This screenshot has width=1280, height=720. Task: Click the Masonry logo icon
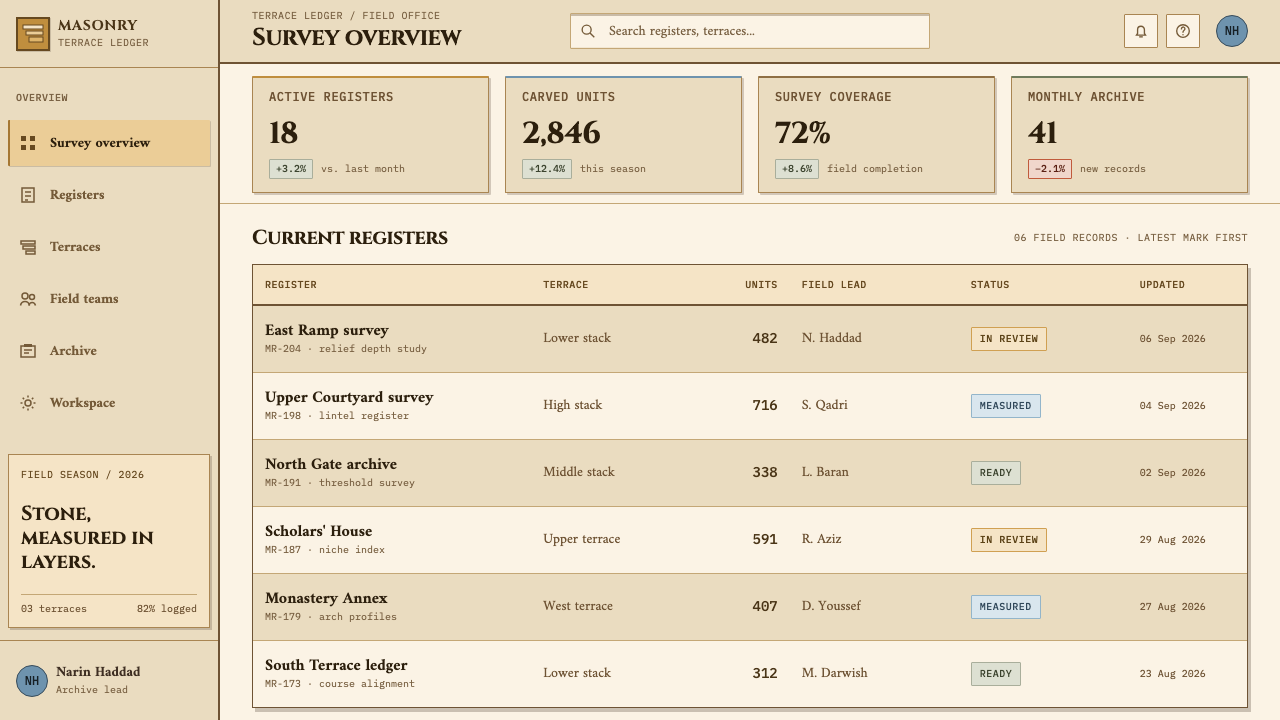point(33,34)
